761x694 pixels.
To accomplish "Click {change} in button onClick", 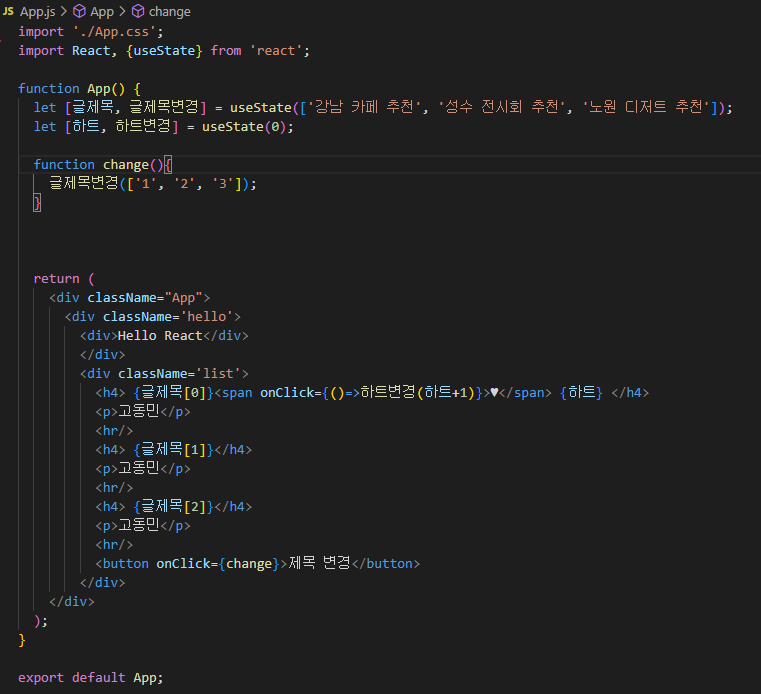I will [x=248, y=564].
